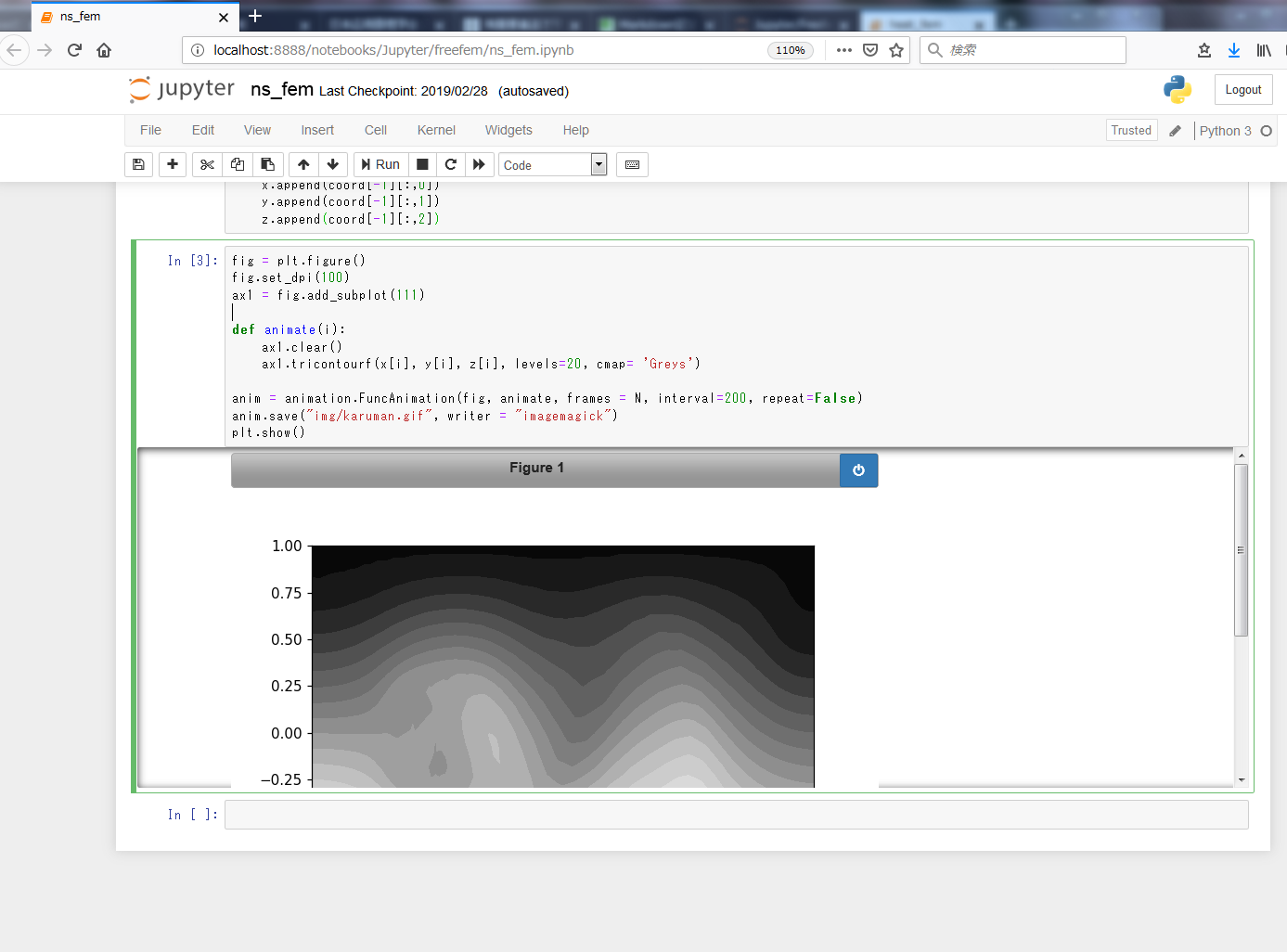This screenshot has width=1287, height=952.
Task: Open the Cell menu
Action: click(x=376, y=131)
